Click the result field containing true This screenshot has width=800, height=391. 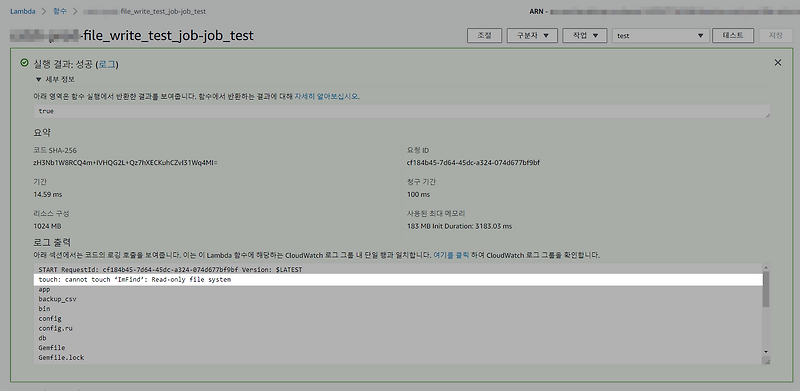(x=402, y=111)
